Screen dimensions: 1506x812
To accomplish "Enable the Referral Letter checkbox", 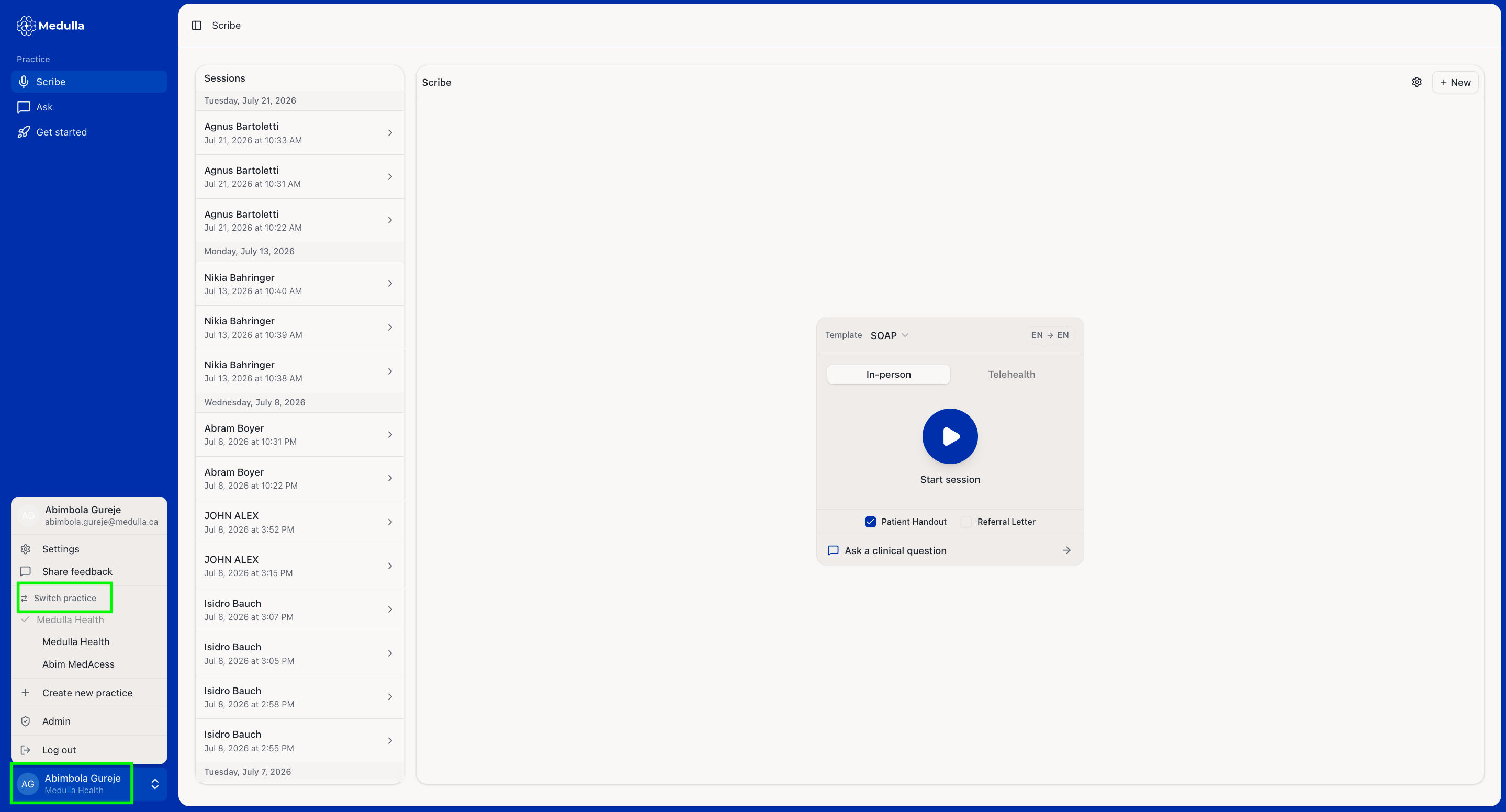I will pos(966,522).
